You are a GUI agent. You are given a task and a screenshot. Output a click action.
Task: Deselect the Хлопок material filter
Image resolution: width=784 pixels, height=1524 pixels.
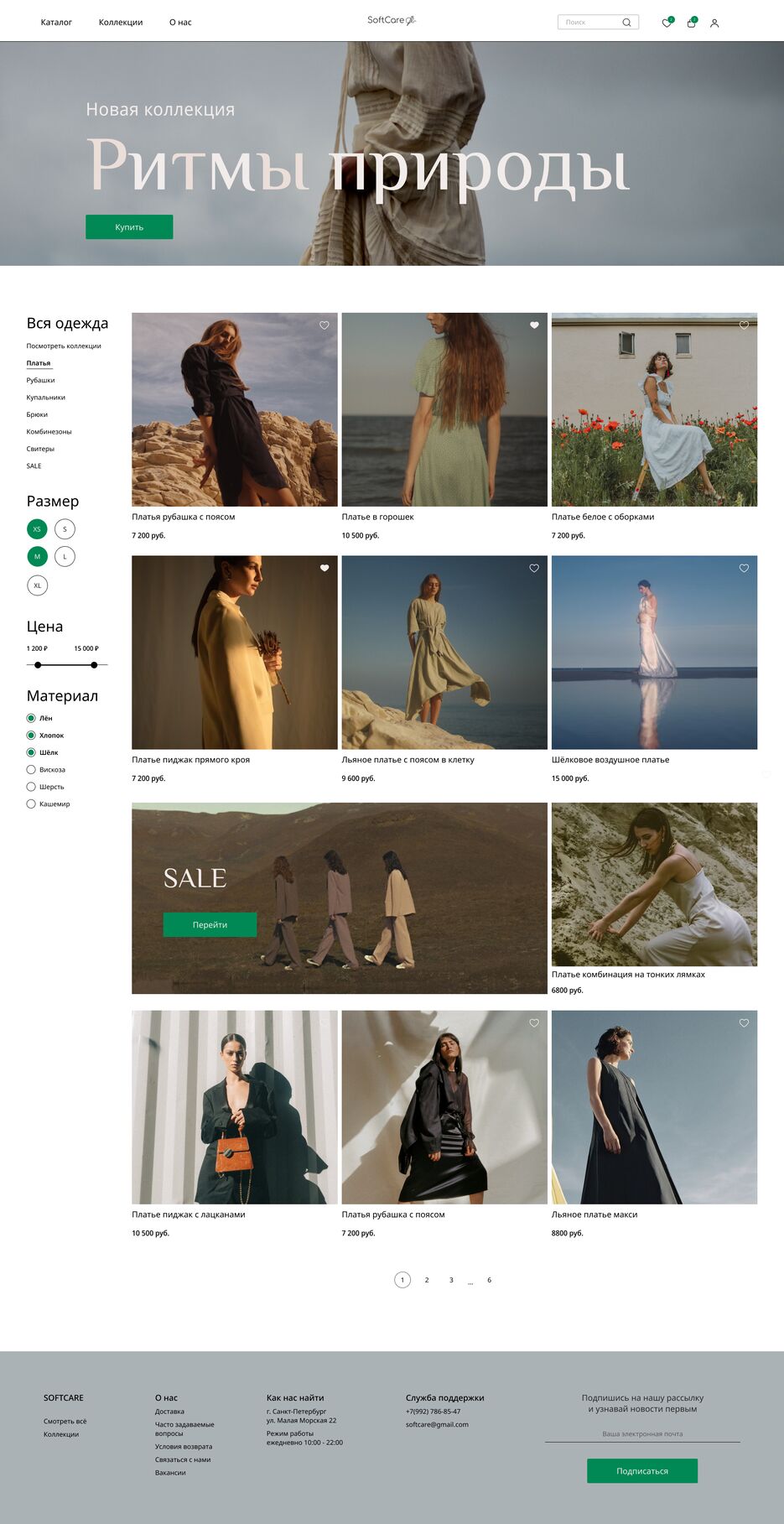tap(31, 736)
